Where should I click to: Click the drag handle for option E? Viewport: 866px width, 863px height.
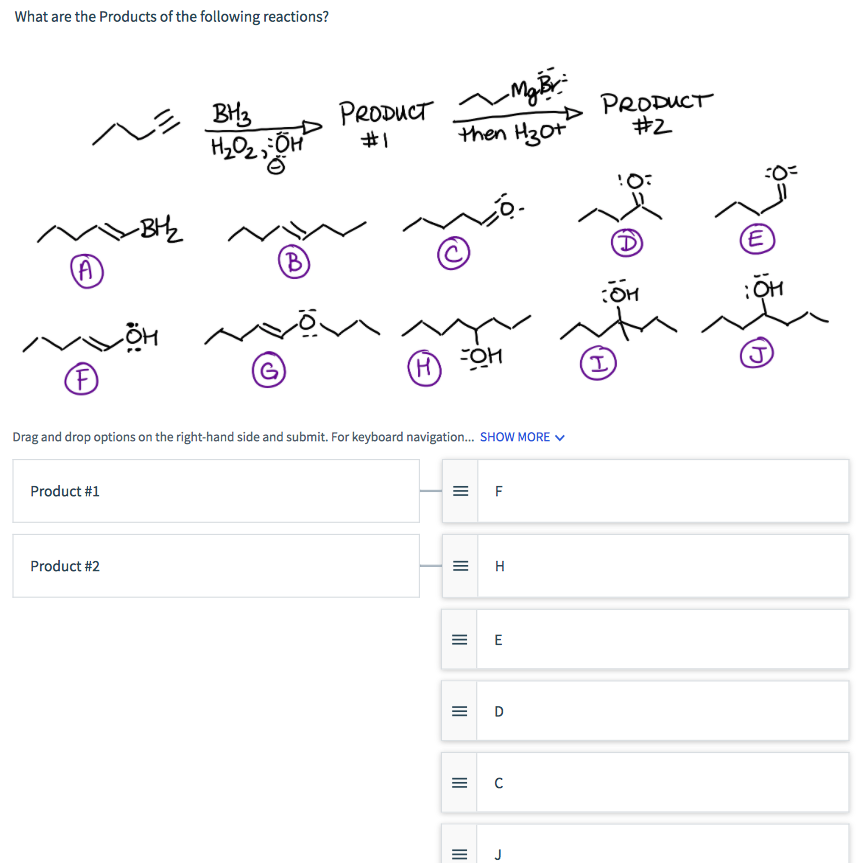(x=460, y=639)
